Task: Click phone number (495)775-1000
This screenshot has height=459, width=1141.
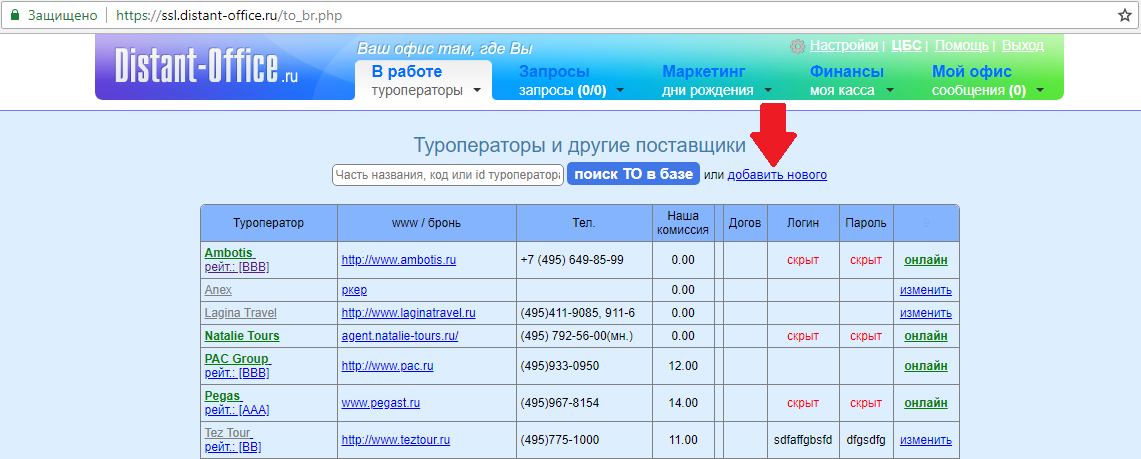Action: (560, 440)
